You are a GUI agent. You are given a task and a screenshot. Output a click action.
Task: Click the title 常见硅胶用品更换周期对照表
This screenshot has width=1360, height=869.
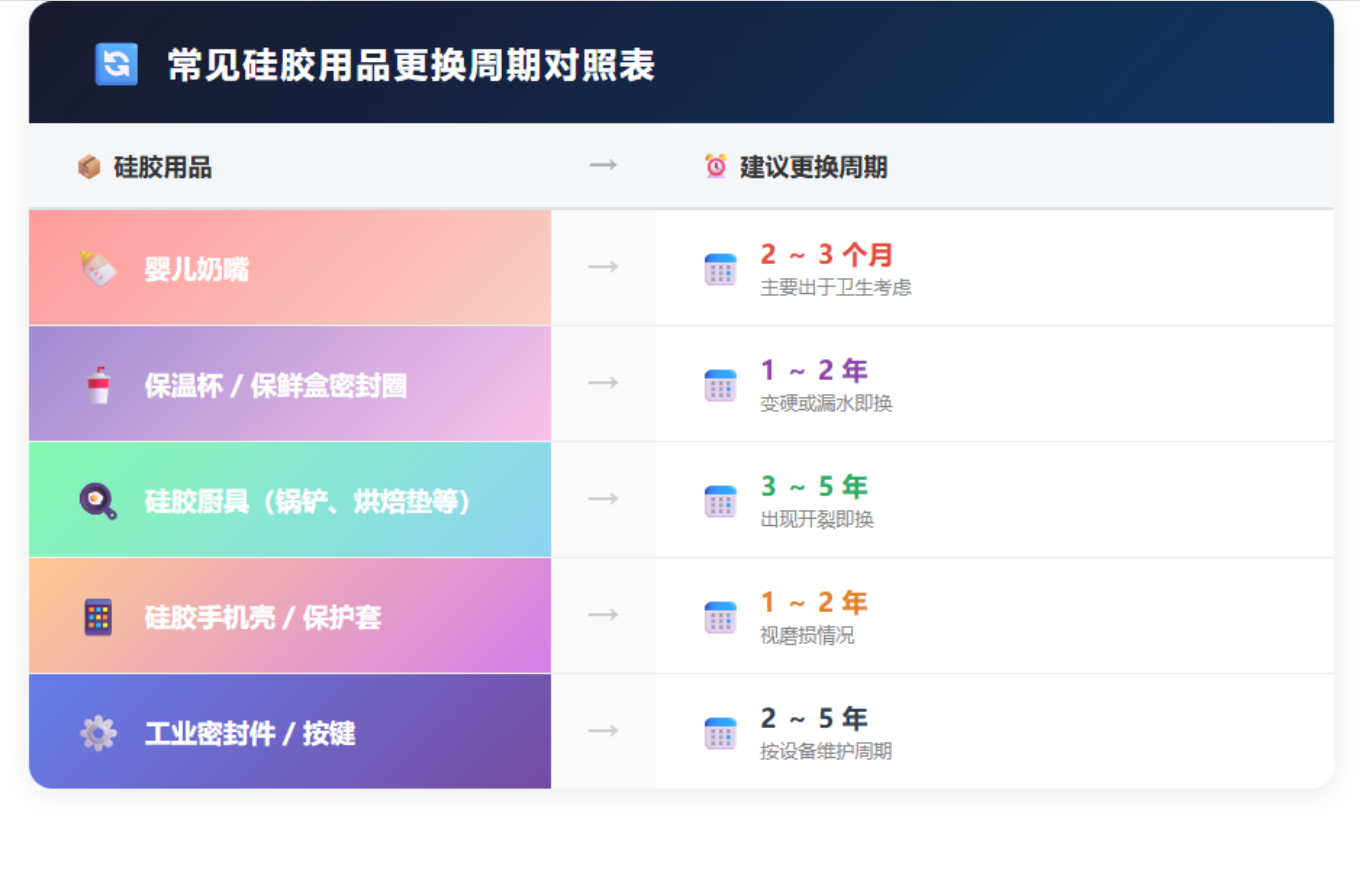tap(411, 65)
